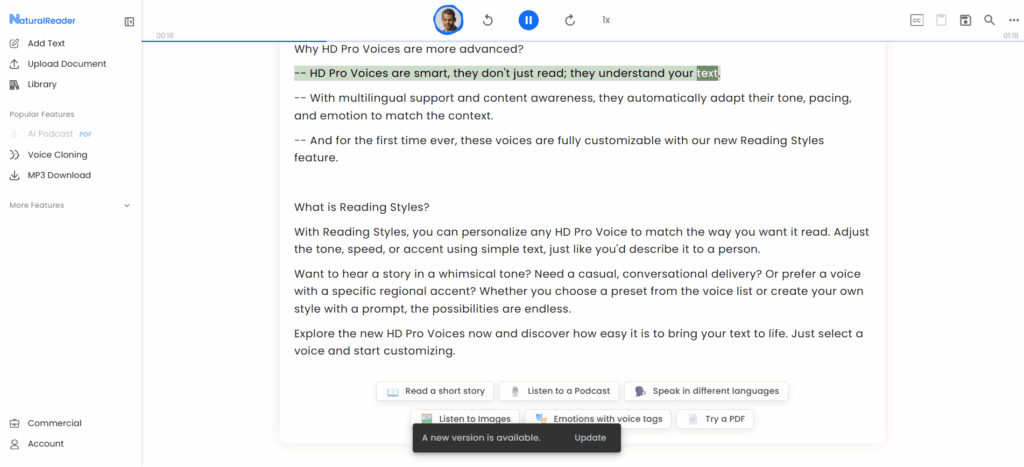Screen dimensions: 1024x467
Task: Rewind playback with the back arrow
Action: pyautogui.click(x=487, y=20)
